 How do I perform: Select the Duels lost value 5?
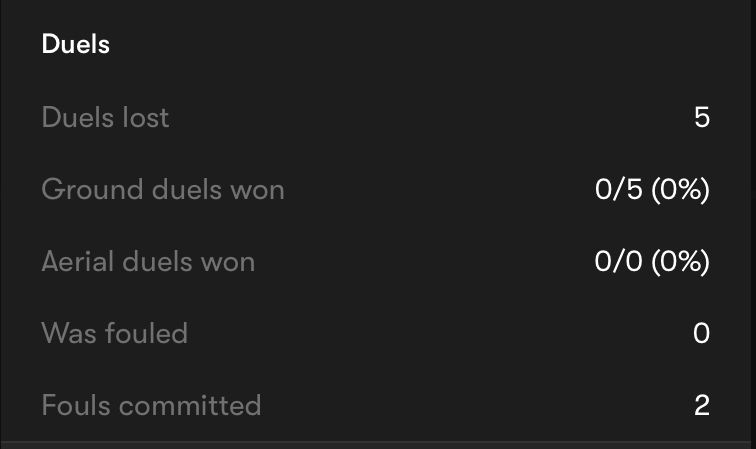click(x=702, y=117)
